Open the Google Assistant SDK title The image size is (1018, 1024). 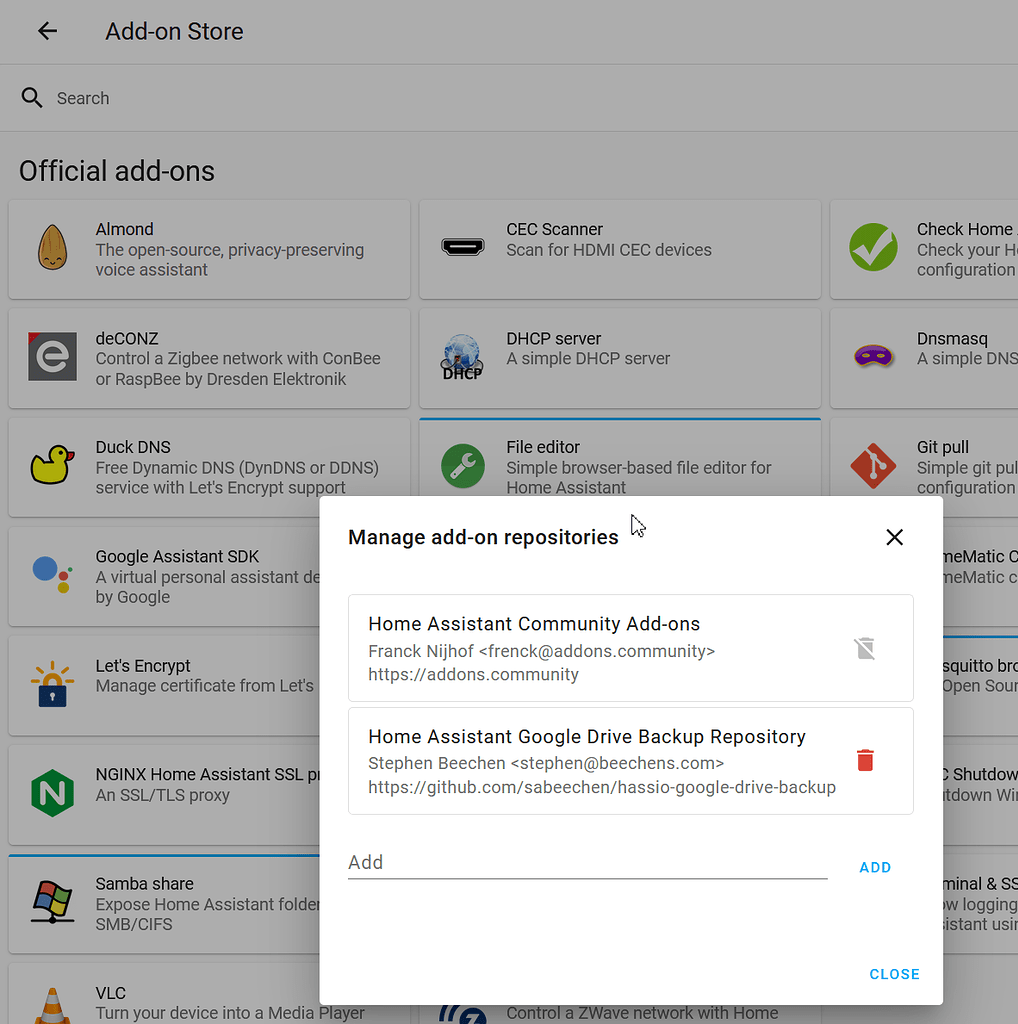[x=177, y=556]
